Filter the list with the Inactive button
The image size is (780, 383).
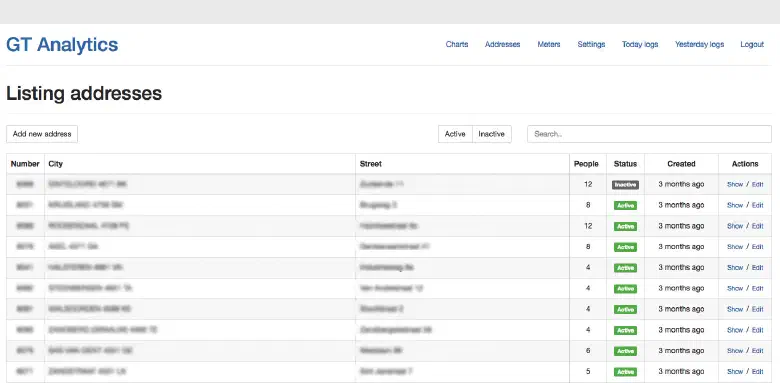[x=491, y=134]
